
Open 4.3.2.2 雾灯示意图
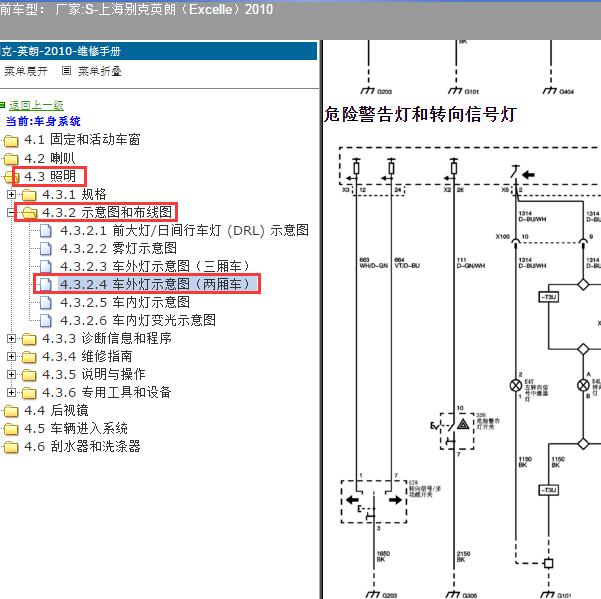[x=118, y=248]
